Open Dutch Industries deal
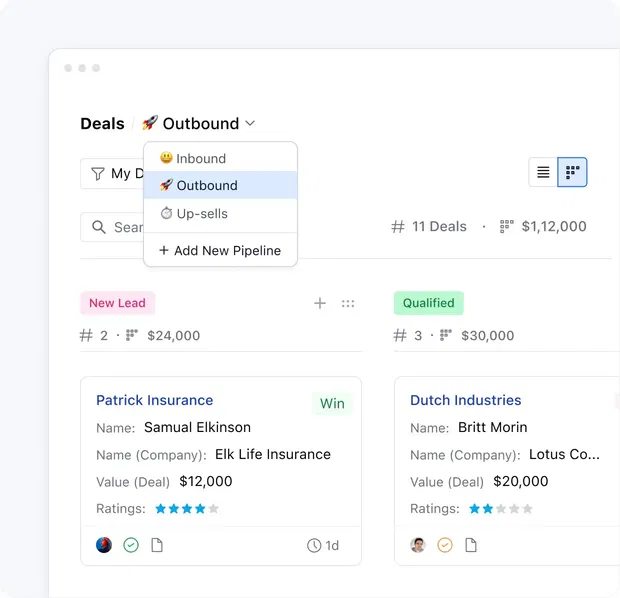Screen dimensions: 620x598 [465, 400]
